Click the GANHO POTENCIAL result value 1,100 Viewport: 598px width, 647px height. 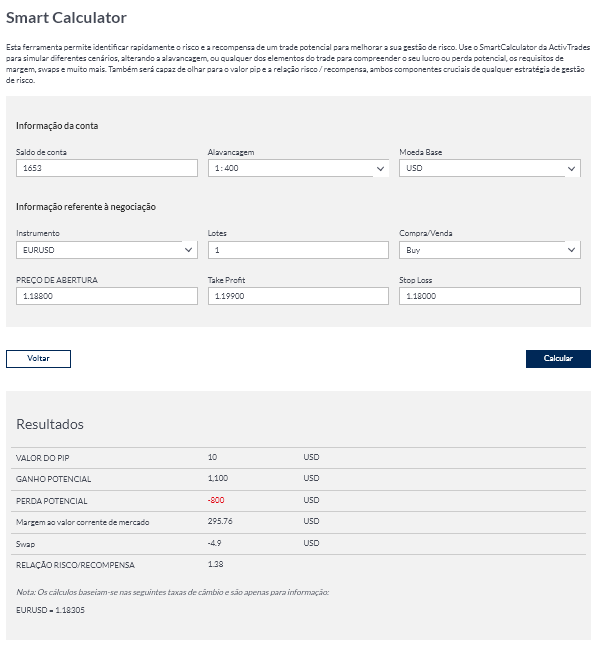click(217, 478)
